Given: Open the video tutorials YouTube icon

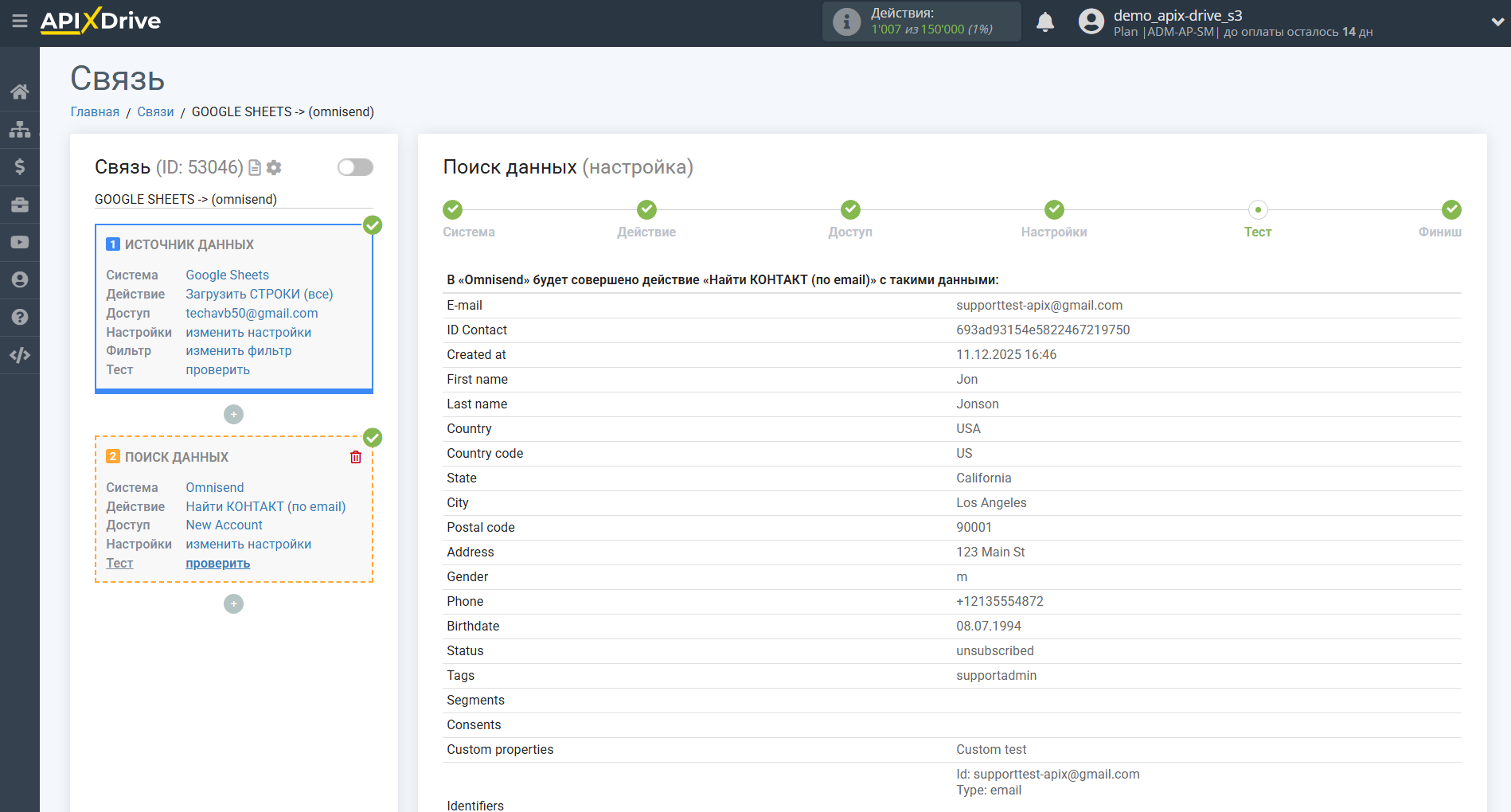Looking at the screenshot, I should (20, 242).
